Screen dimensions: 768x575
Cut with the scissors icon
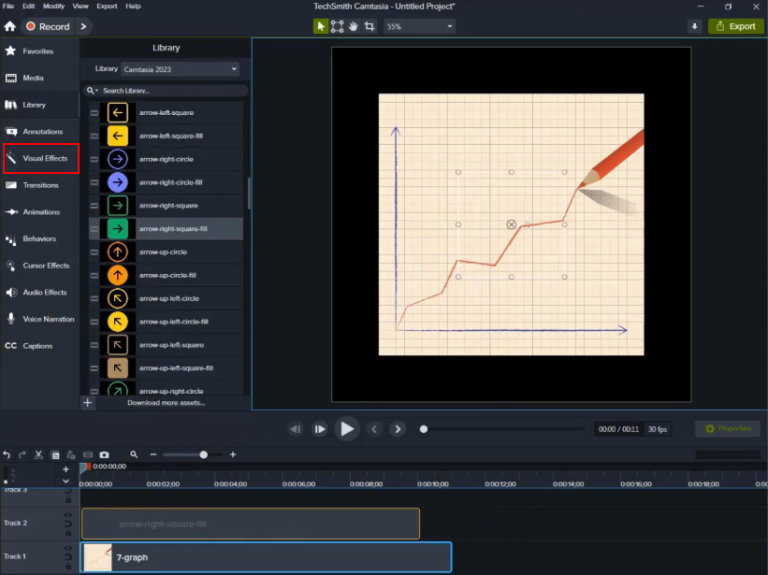[x=39, y=455]
